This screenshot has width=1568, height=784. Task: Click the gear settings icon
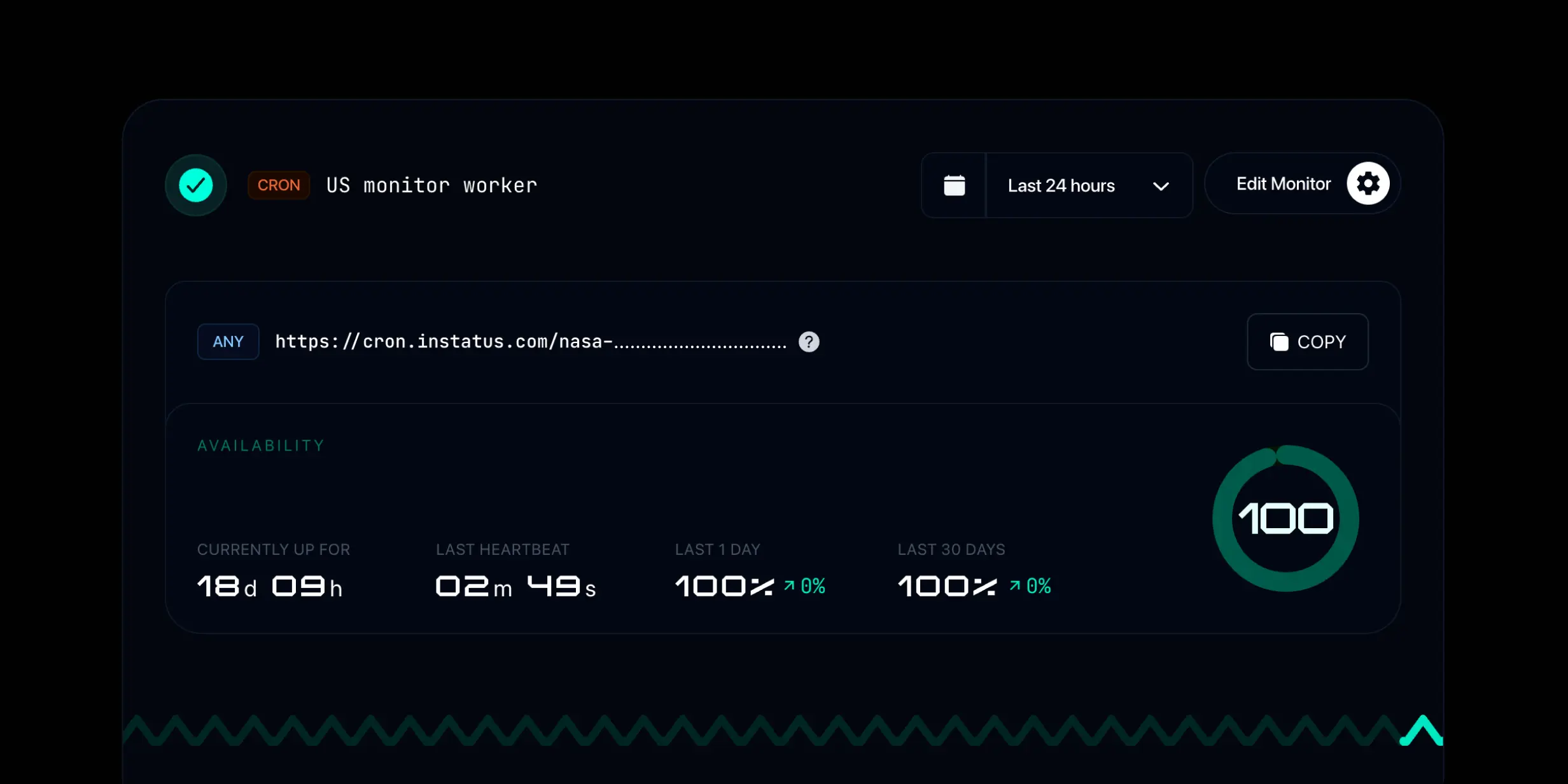tap(1368, 184)
